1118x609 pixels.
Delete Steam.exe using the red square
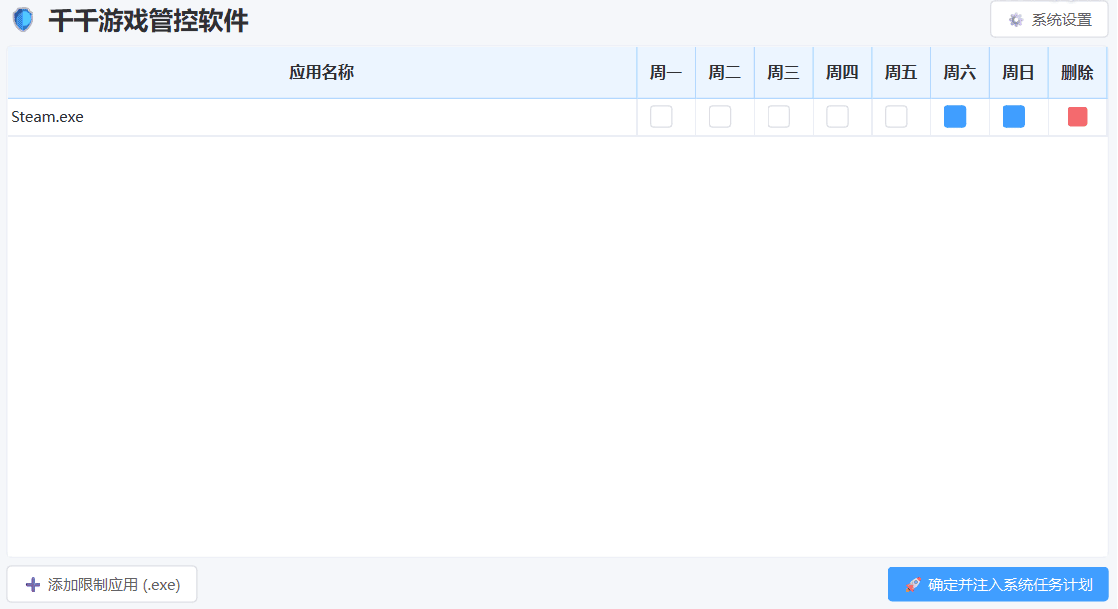1077,117
